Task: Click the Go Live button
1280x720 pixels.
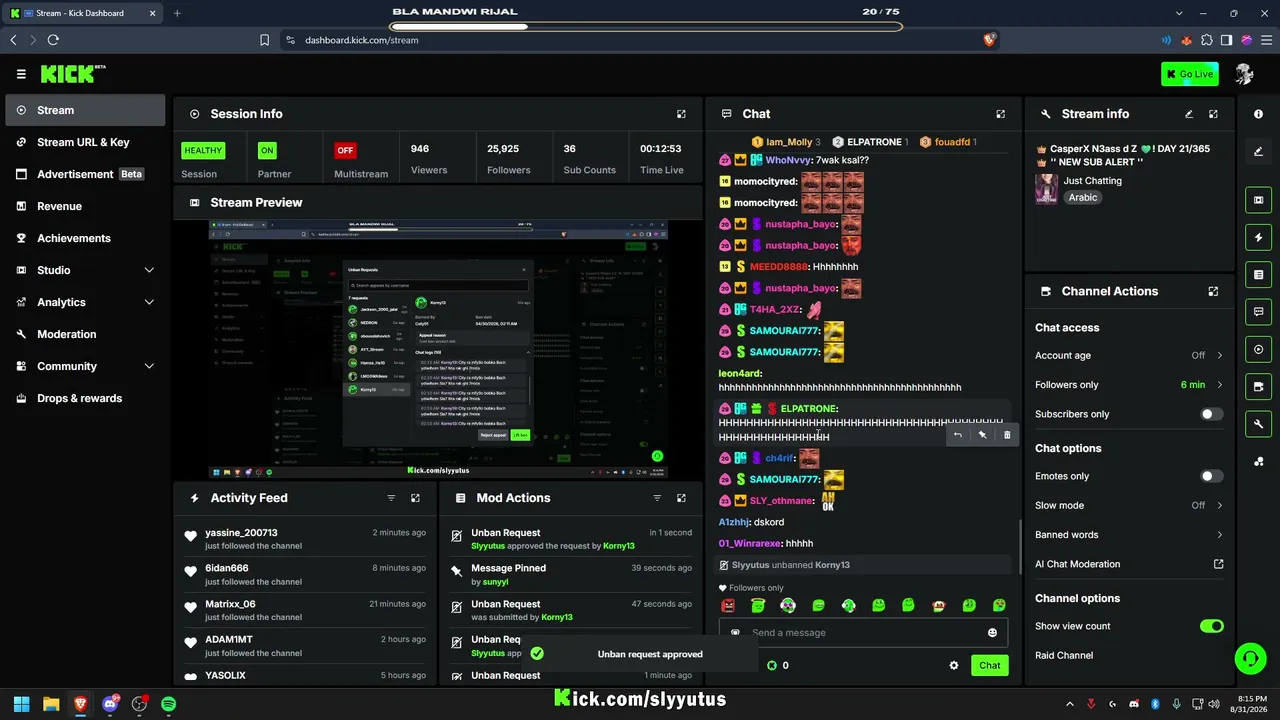Action: [1190, 74]
